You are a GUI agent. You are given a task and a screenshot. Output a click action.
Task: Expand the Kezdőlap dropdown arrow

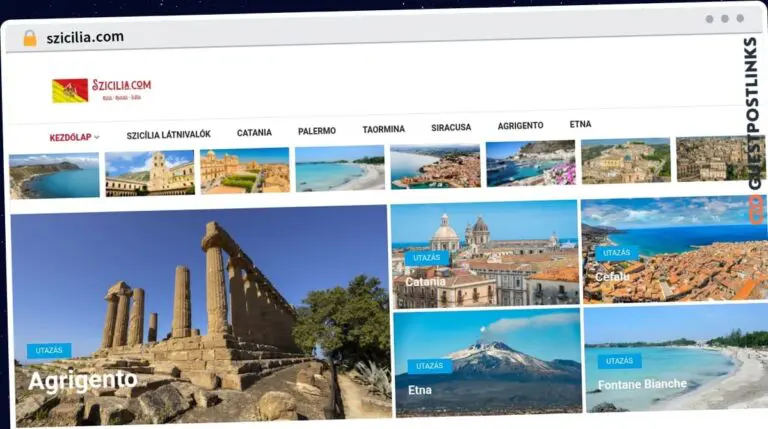coord(97,138)
